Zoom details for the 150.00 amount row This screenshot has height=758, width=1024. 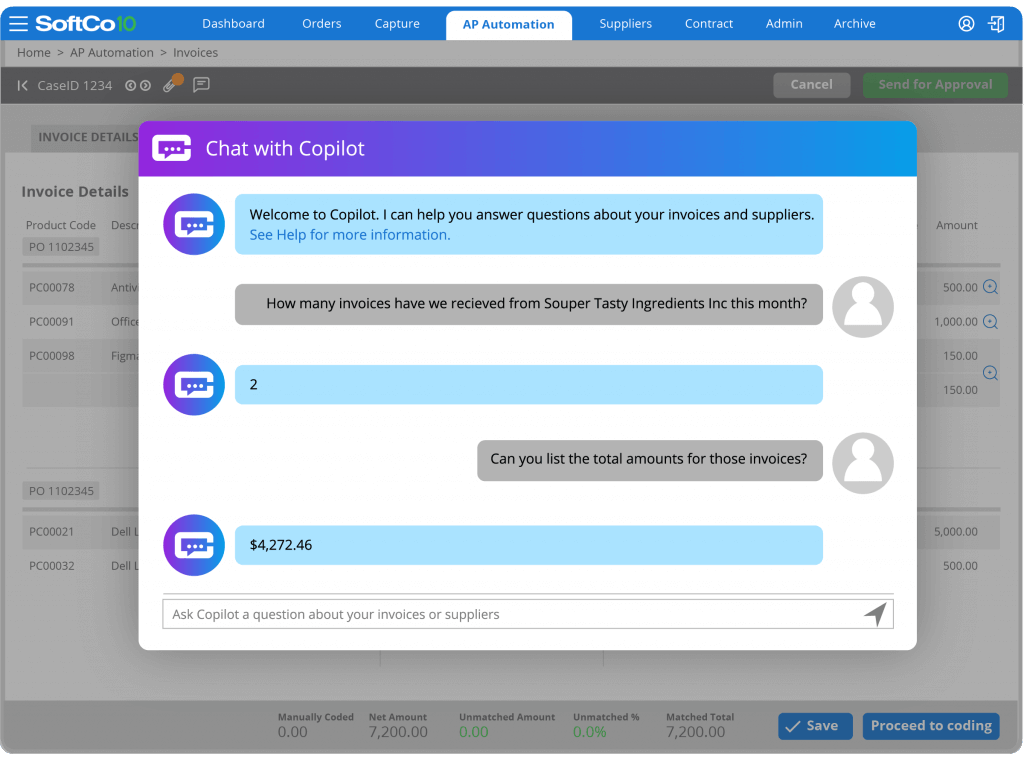pyautogui.click(x=990, y=373)
